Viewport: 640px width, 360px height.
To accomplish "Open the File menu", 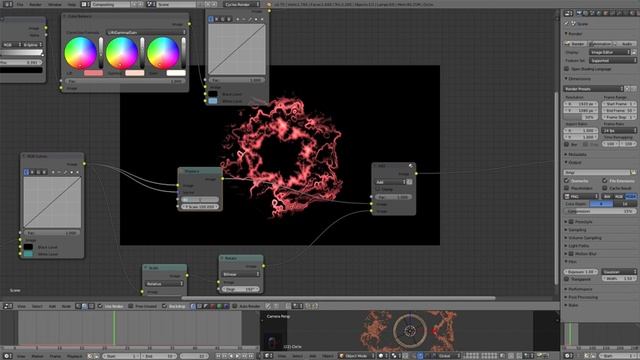I will pos(20,4).
